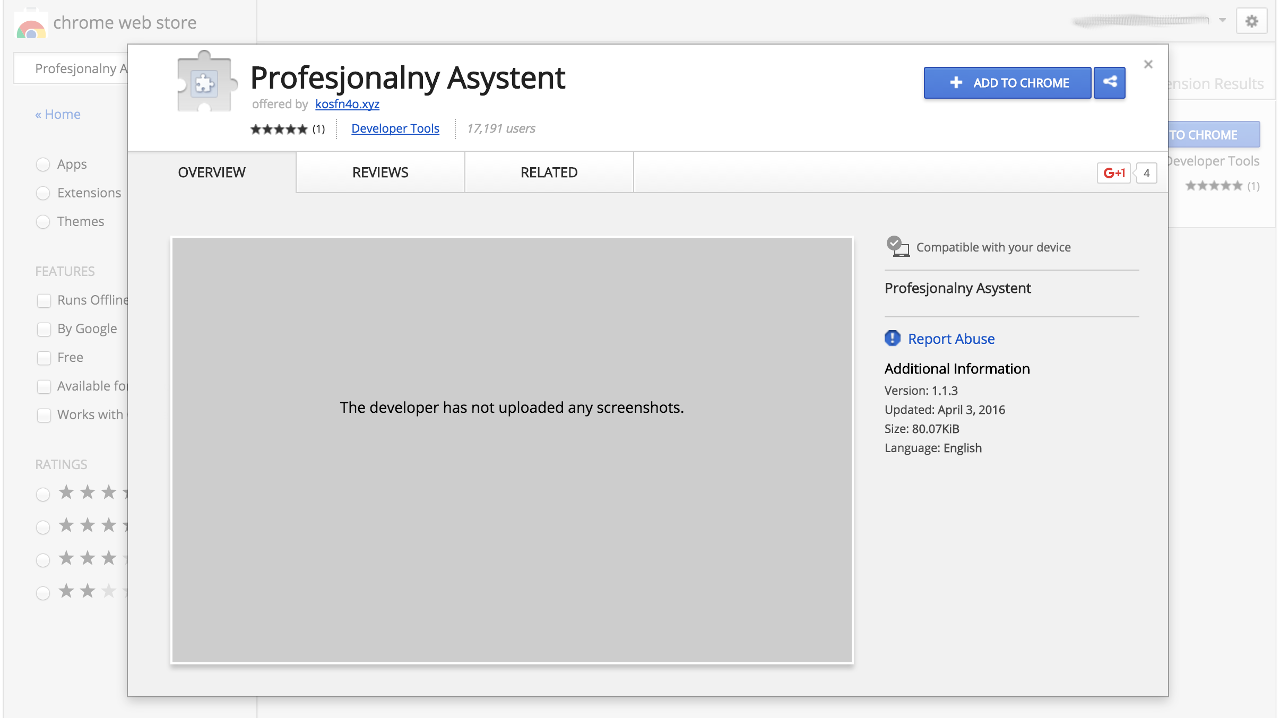Click the Profesjonalny Asystent puzzle piece icon
This screenshot has width=1280, height=718.
click(206, 81)
